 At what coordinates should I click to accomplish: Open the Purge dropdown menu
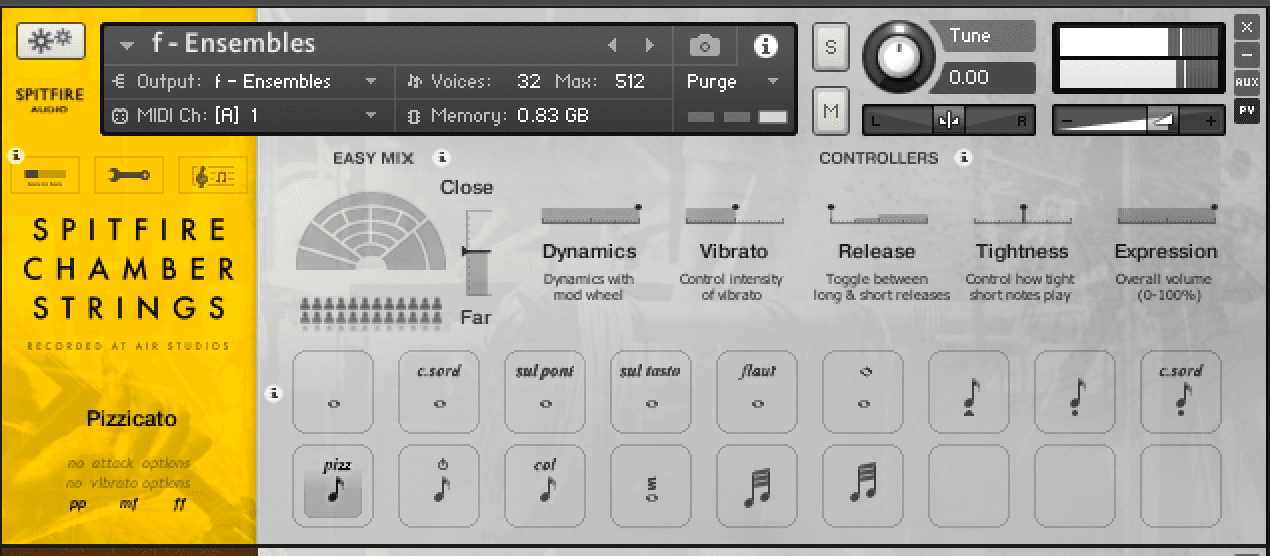773,82
